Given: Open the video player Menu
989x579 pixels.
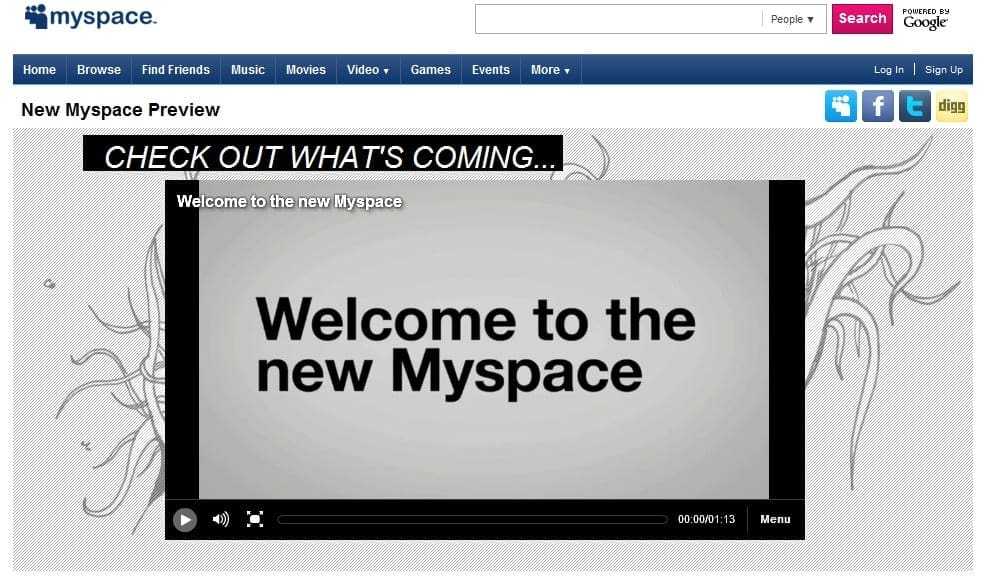Looking at the screenshot, I should click(775, 519).
